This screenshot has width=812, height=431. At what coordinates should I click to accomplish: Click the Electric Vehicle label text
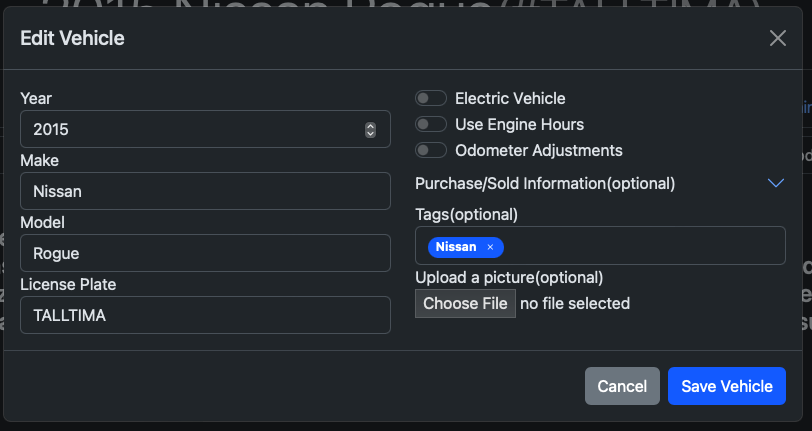(x=510, y=99)
